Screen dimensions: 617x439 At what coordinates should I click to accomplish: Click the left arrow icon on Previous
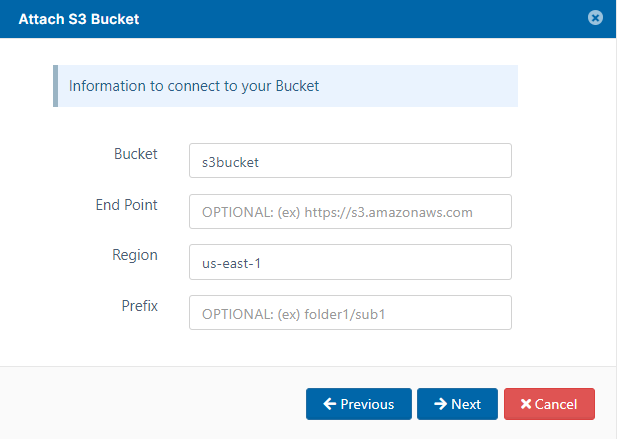tap(328, 404)
